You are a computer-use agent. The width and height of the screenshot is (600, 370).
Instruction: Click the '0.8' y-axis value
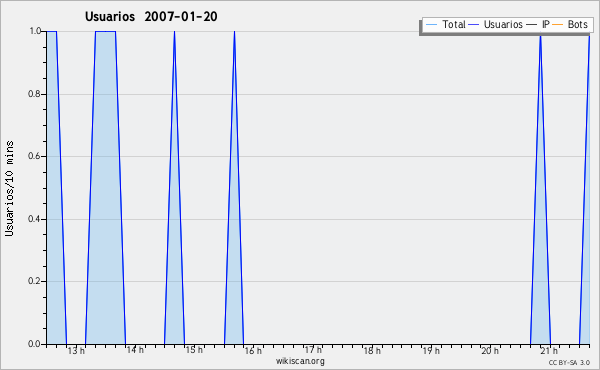35,94
